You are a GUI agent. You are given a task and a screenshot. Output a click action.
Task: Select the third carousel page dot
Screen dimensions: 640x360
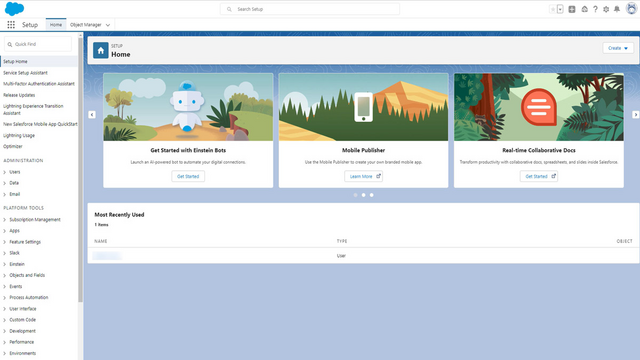coord(371,195)
